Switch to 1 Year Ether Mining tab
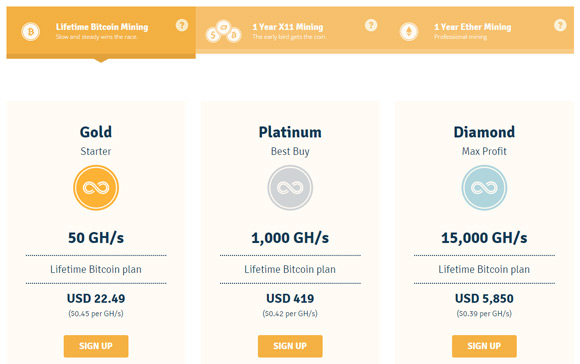This screenshot has height=364, width=580. coord(479,30)
